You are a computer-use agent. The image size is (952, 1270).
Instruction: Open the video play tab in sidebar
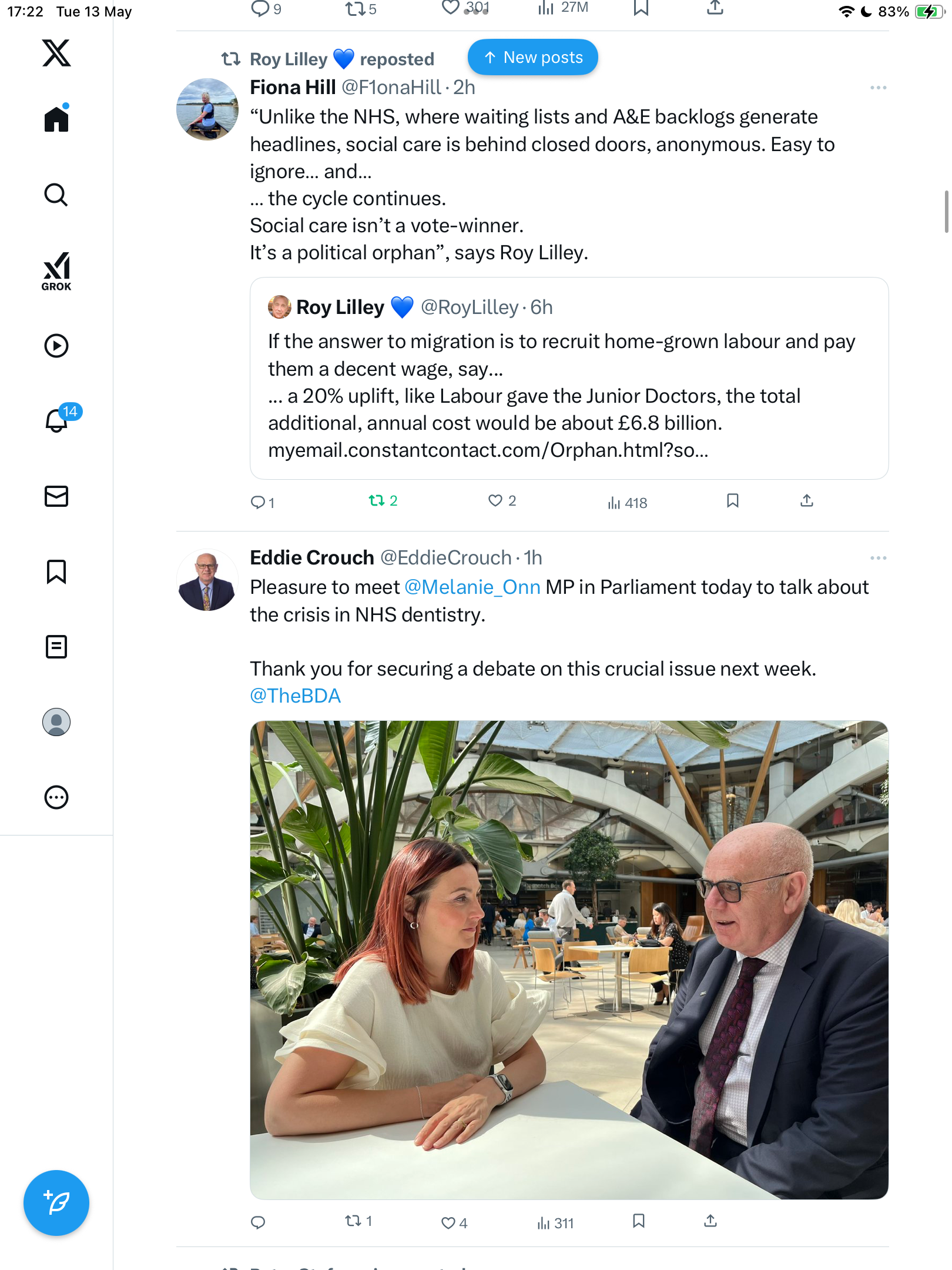pos(56,346)
